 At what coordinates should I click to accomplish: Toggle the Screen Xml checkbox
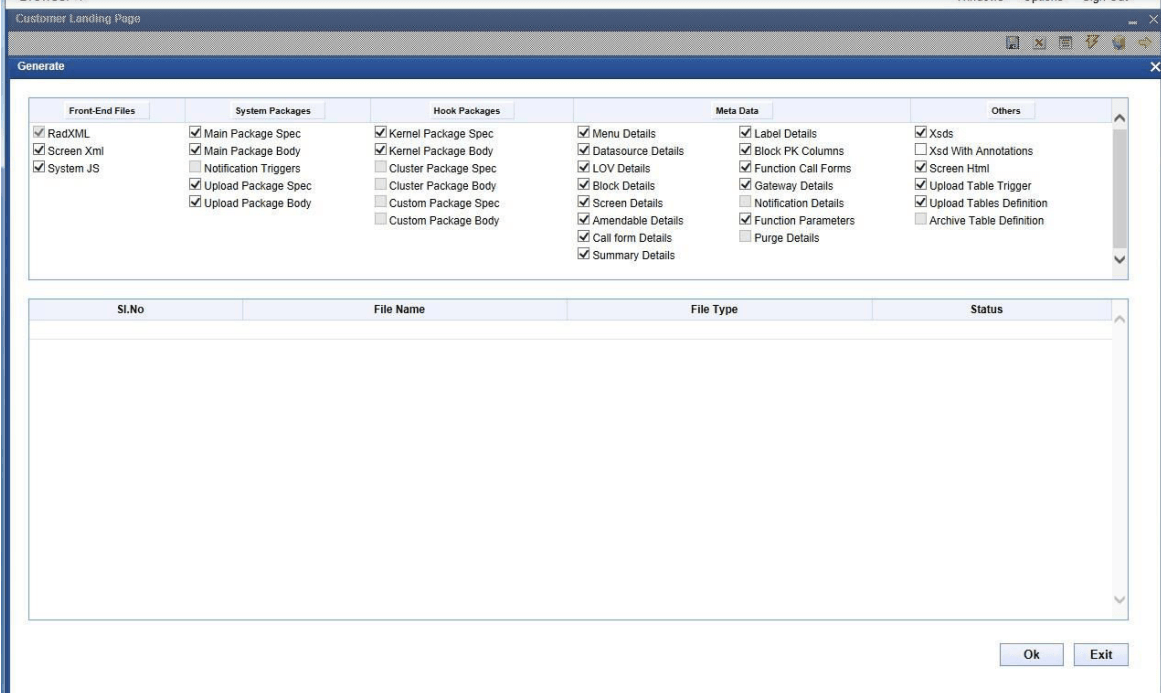coord(39,150)
